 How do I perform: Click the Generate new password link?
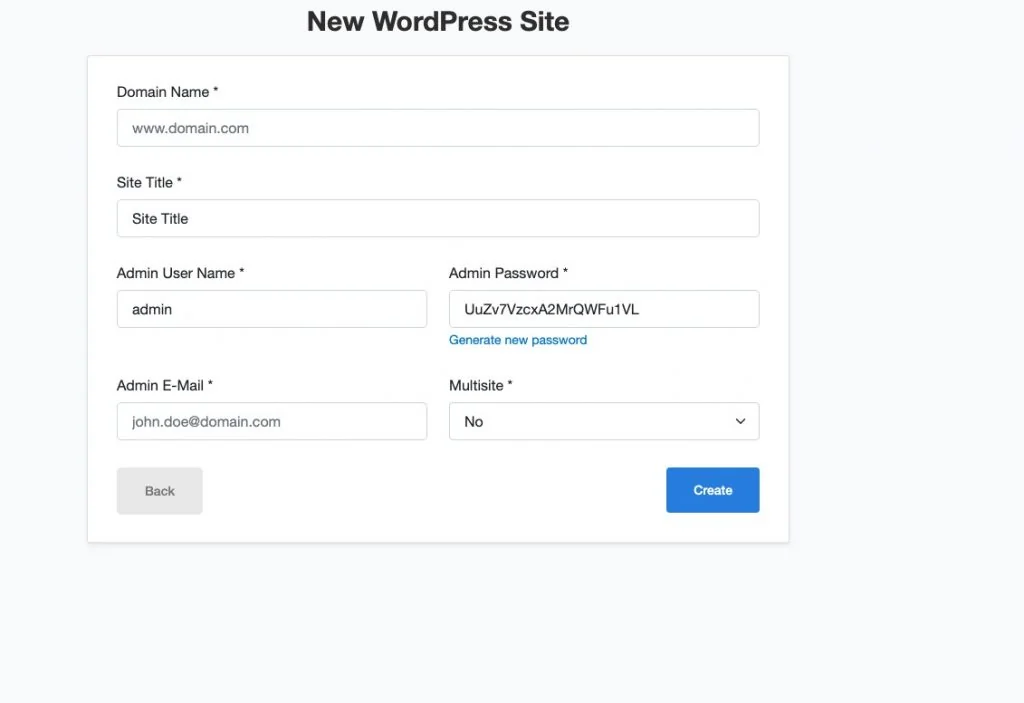click(518, 340)
